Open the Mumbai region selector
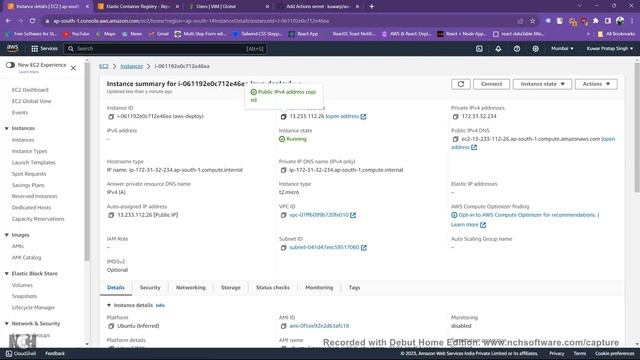The width and height of the screenshot is (640, 360). [562, 49]
